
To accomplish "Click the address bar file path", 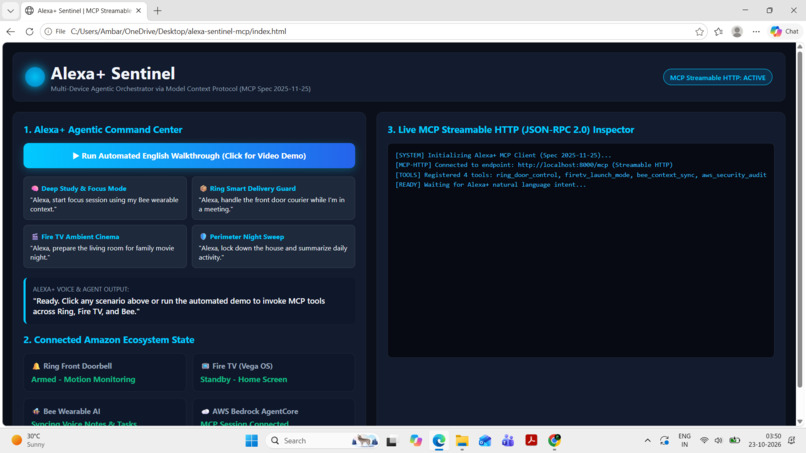I will pos(178,31).
